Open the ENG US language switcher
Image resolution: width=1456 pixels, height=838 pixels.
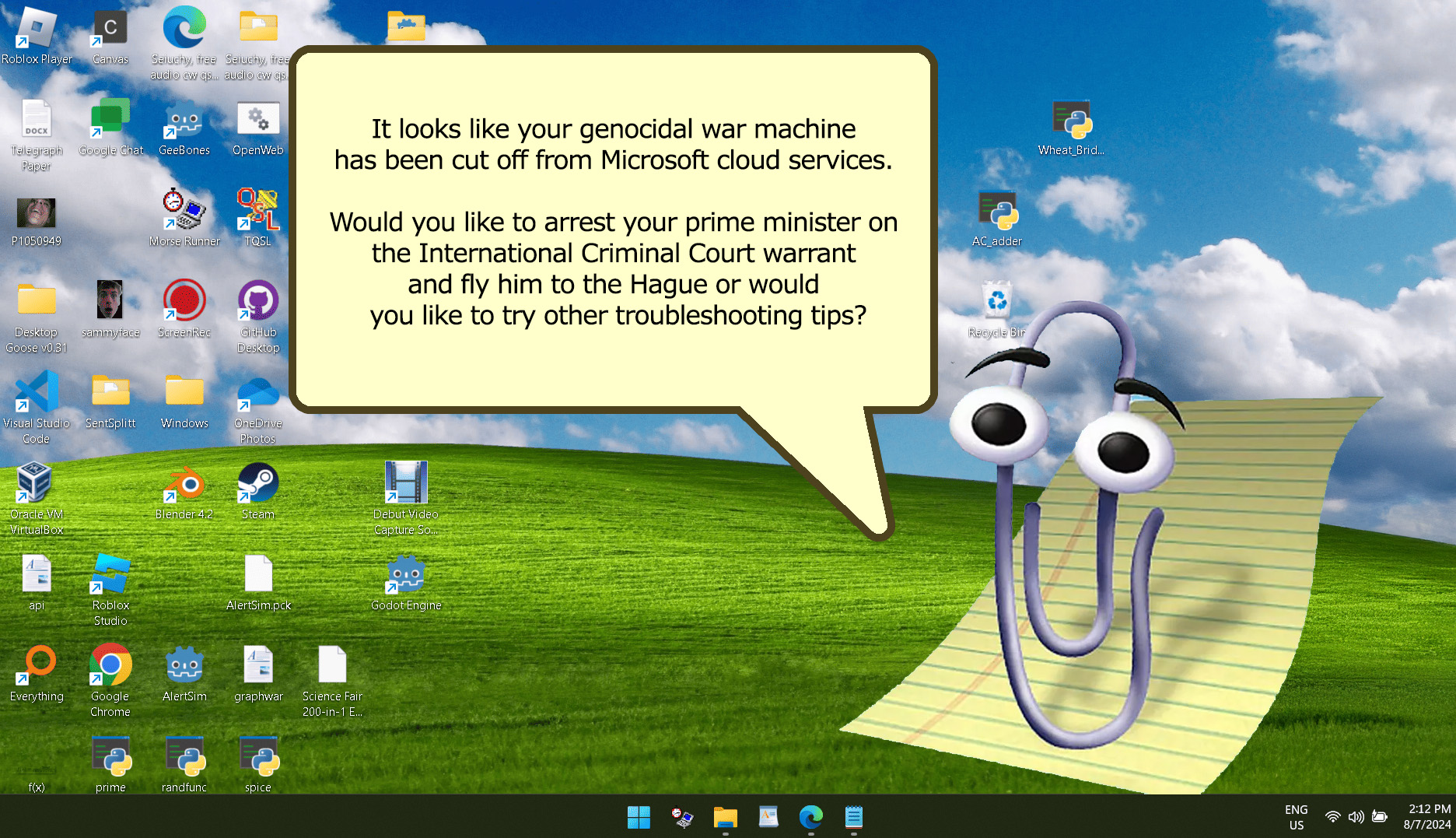tap(1296, 817)
